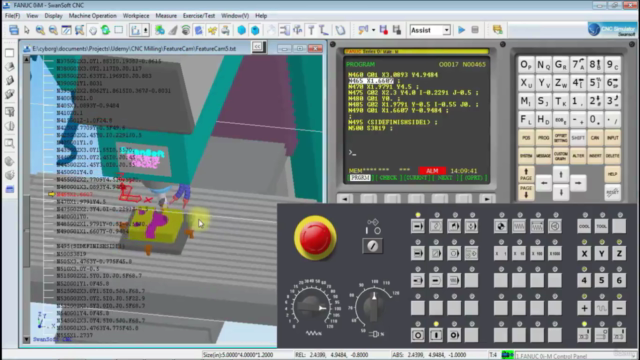Click the SHIFT key on keypad

click(x=578, y=138)
